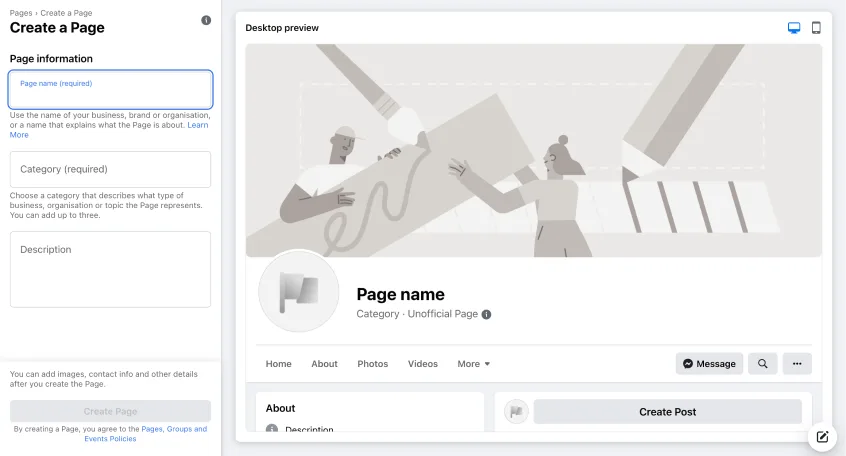Click the cover photo illustration
The image size is (846, 456).
click(534, 150)
